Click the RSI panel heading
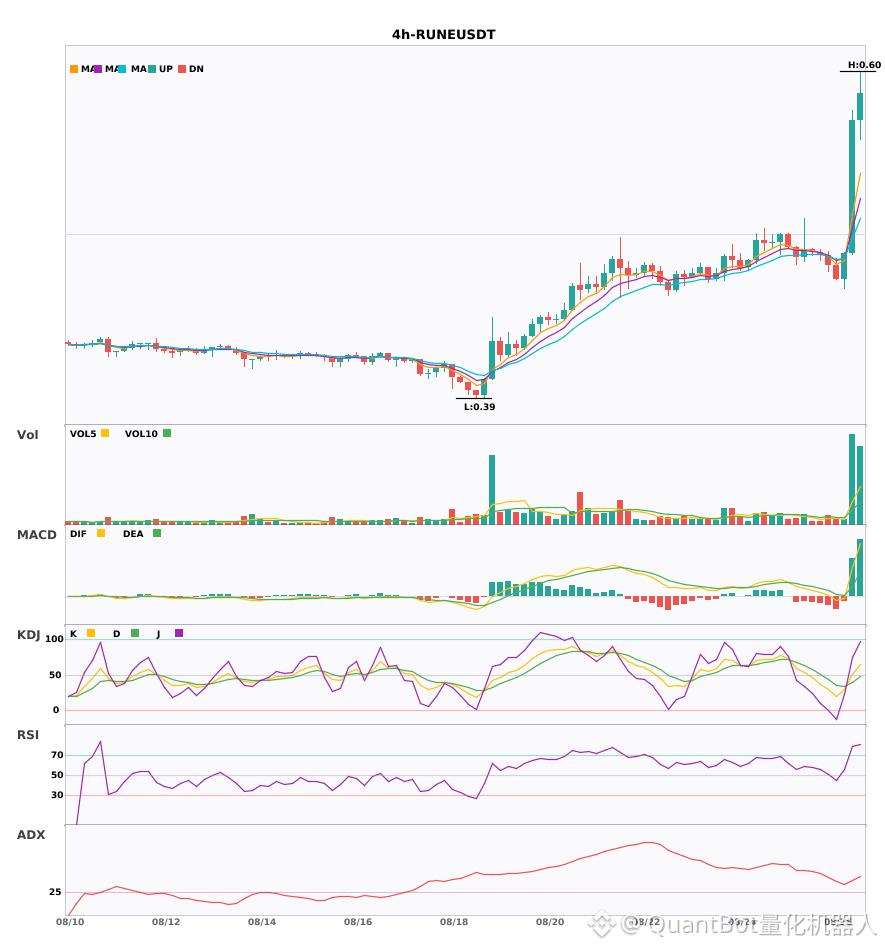The width and height of the screenshot is (885, 950). click(28, 735)
